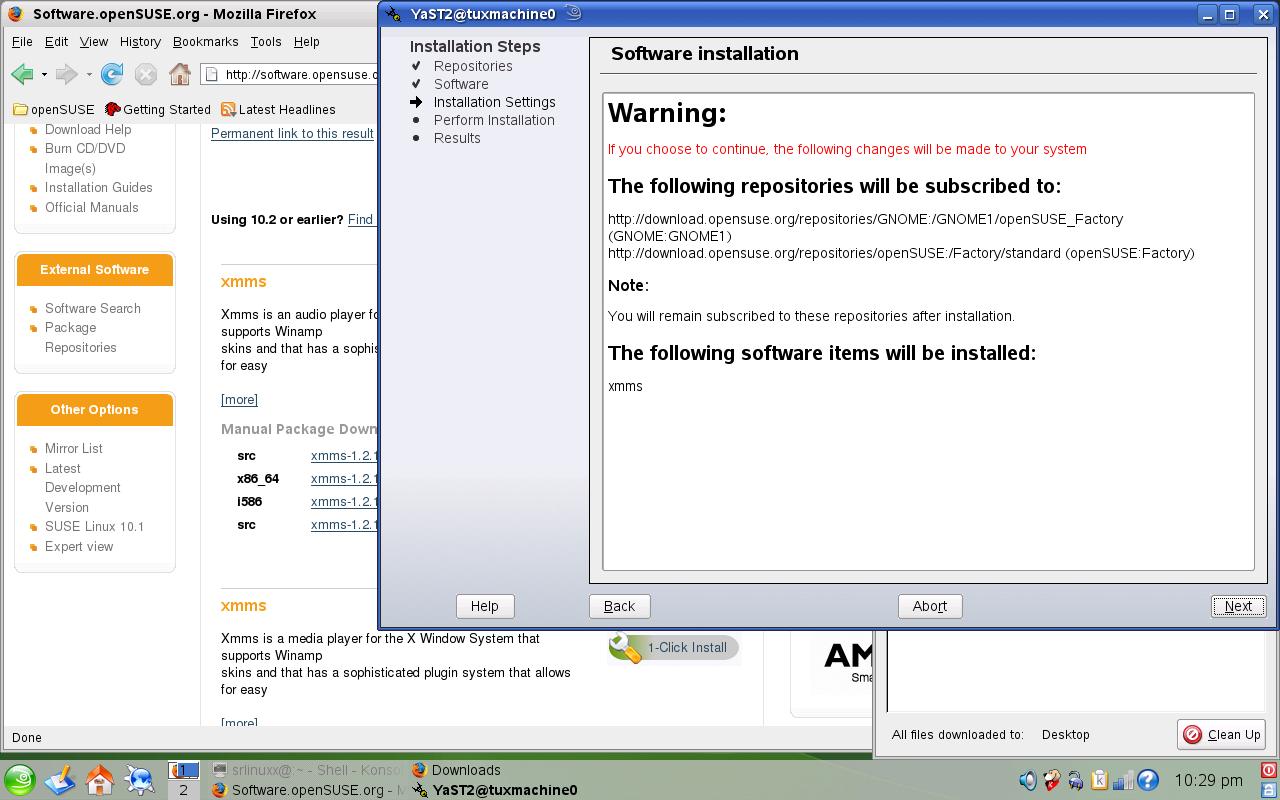
Task: Open the Package Repositories link
Action: (81, 337)
